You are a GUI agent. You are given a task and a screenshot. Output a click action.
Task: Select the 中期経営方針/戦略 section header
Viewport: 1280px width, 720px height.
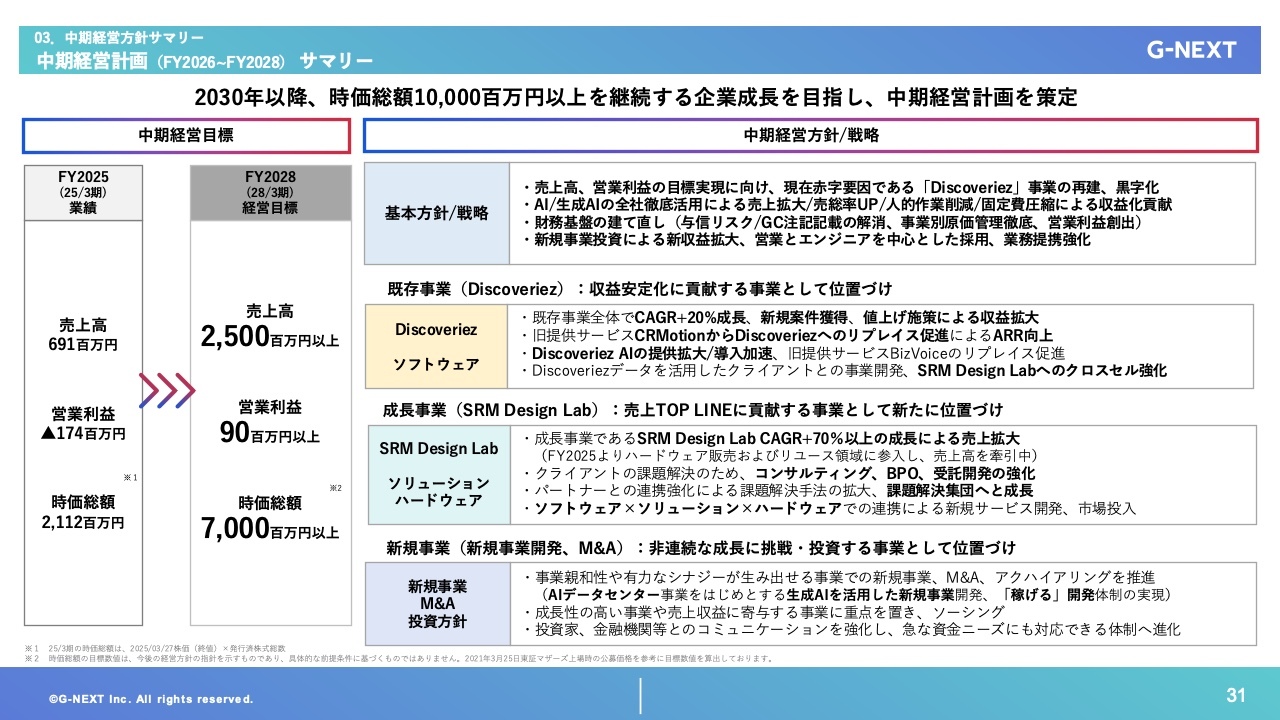pos(810,136)
